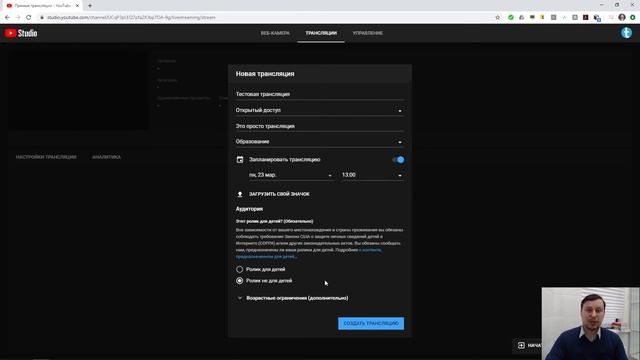
Task: Select Ролик не для детей radio button
Action: (240, 281)
